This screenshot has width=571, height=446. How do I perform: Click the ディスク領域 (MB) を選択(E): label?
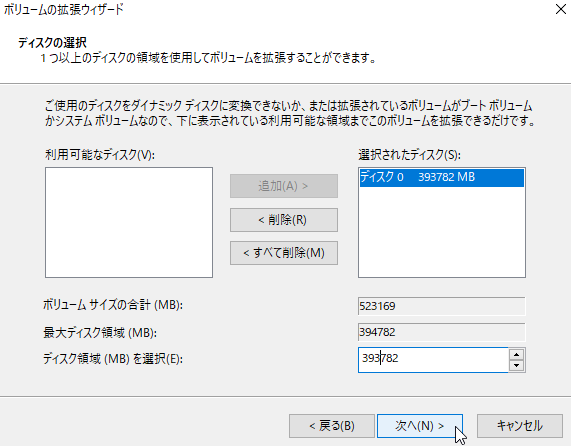[x=113, y=359]
